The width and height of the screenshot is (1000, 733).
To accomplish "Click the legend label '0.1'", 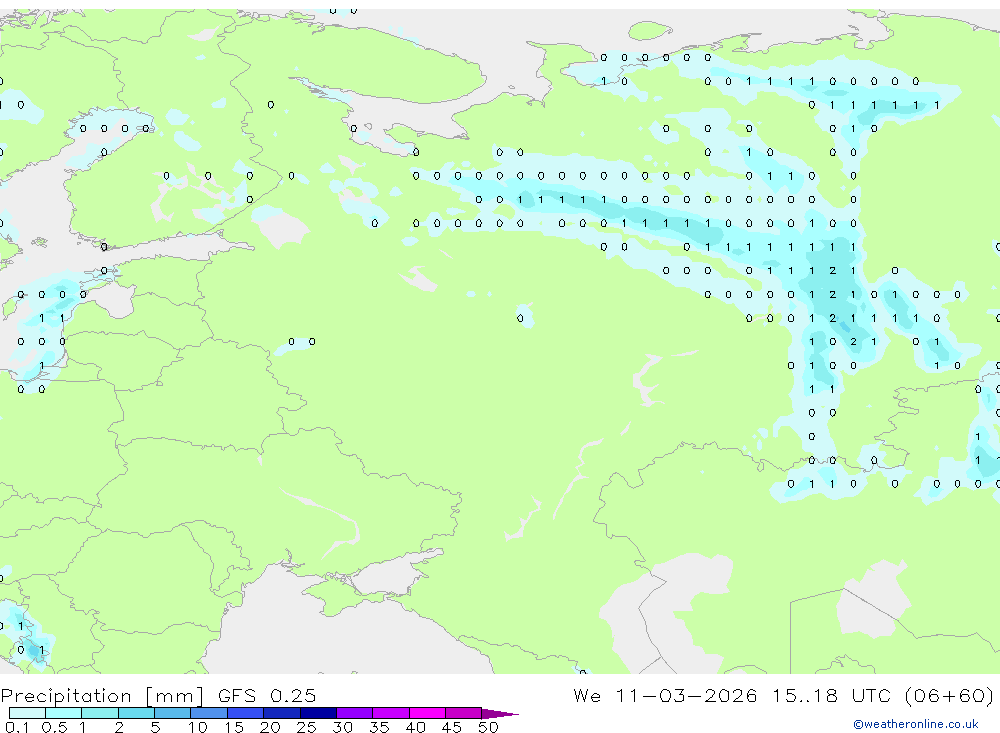I will point(17,727).
